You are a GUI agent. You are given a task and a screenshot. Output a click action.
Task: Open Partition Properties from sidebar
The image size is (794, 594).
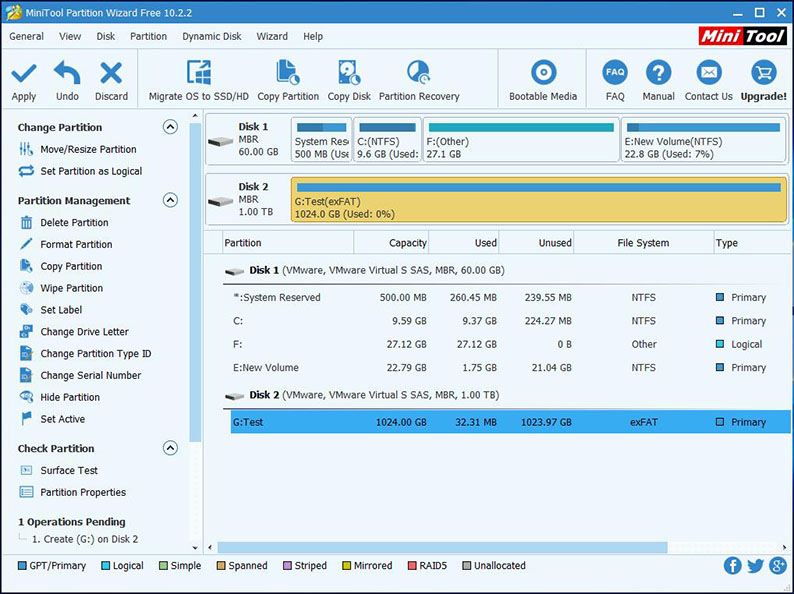point(73,492)
